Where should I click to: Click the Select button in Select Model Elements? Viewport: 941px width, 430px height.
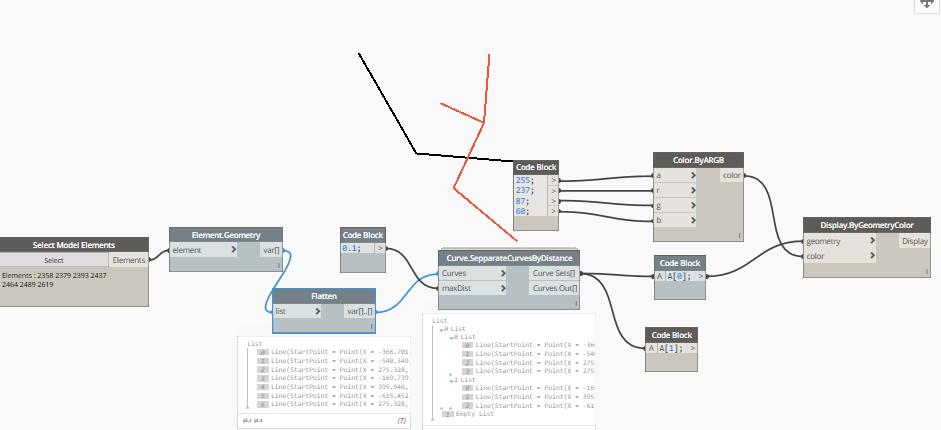click(x=54, y=260)
